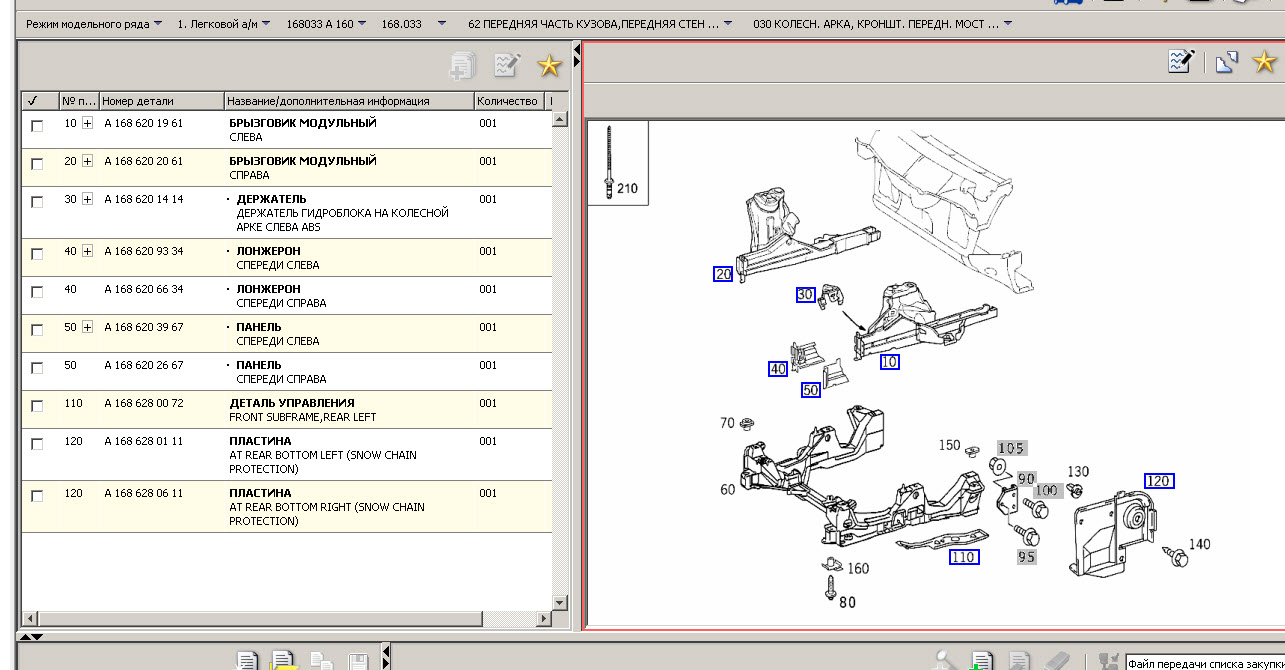Expand row 10 БРЫЗГОВИК МОДУЛЬНЫЙ СЛЕВА details
The width and height of the screenshot is (1285, 670).
click(87, 123)
